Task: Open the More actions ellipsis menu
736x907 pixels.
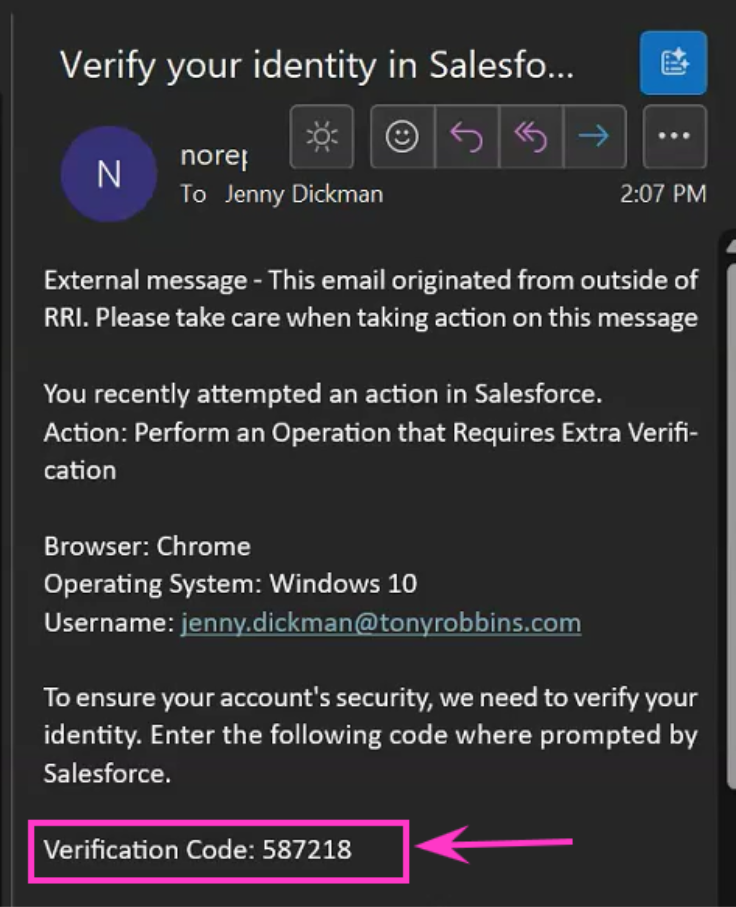Action: 674,137
